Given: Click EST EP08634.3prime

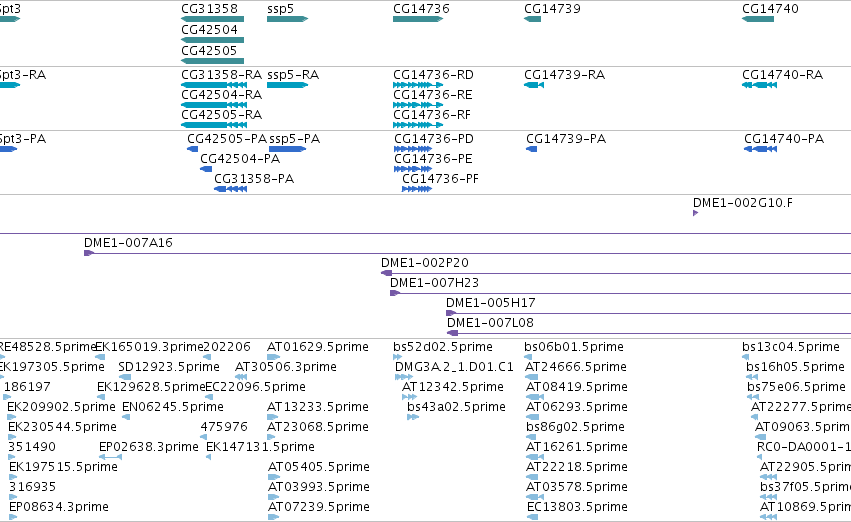Looking at the screenshot, I should [x=59, y=508].
